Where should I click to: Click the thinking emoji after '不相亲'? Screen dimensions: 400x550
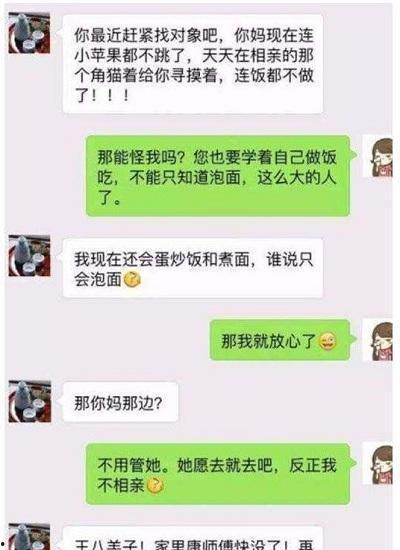click(155, 486)
